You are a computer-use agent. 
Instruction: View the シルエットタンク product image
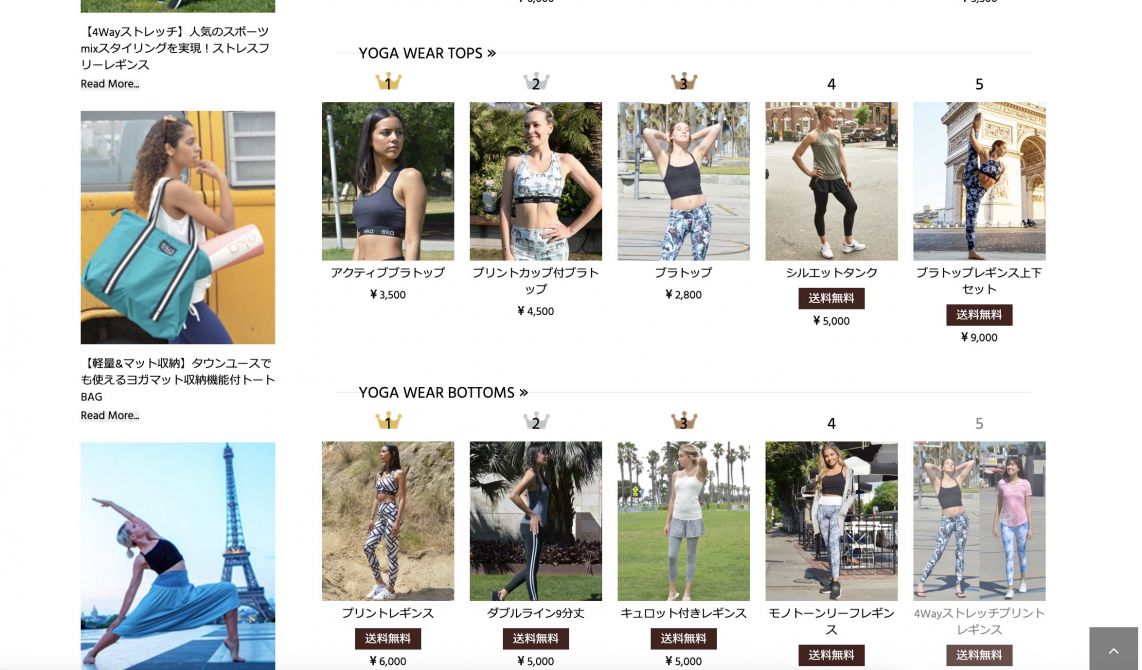click(832, 181)
